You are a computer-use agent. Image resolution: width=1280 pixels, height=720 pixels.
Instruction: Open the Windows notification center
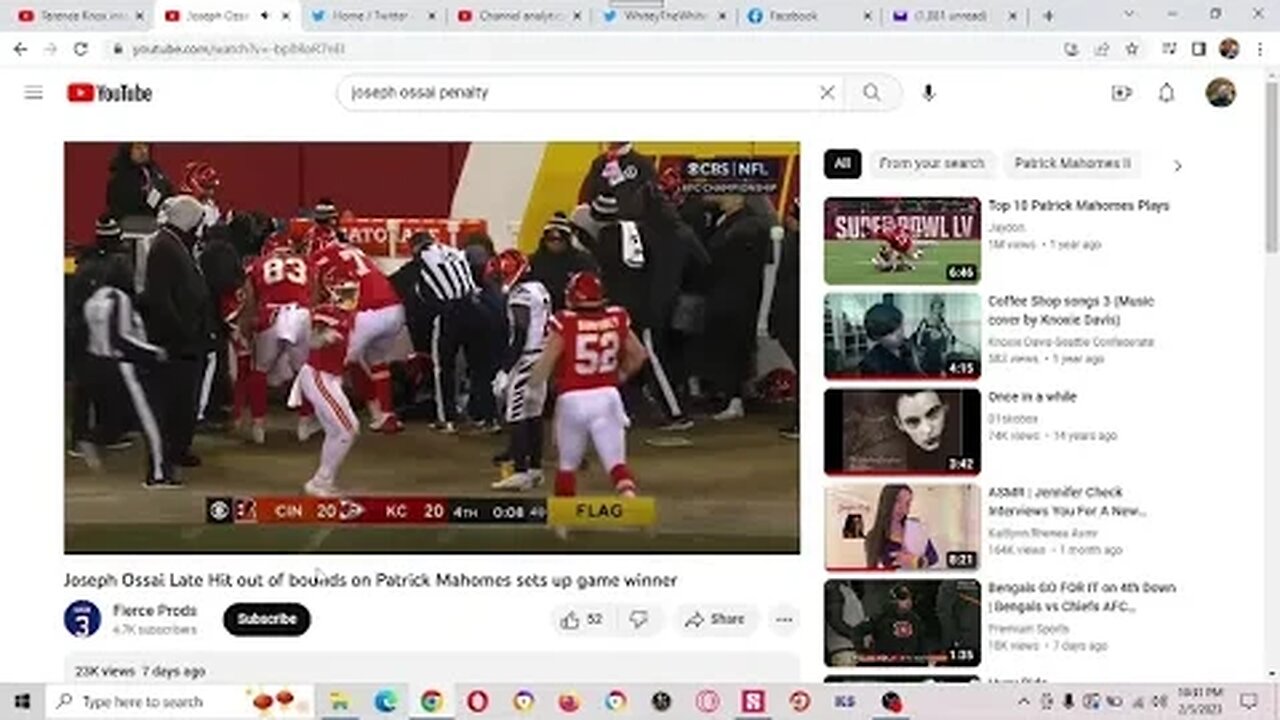tap(1248, 702)
